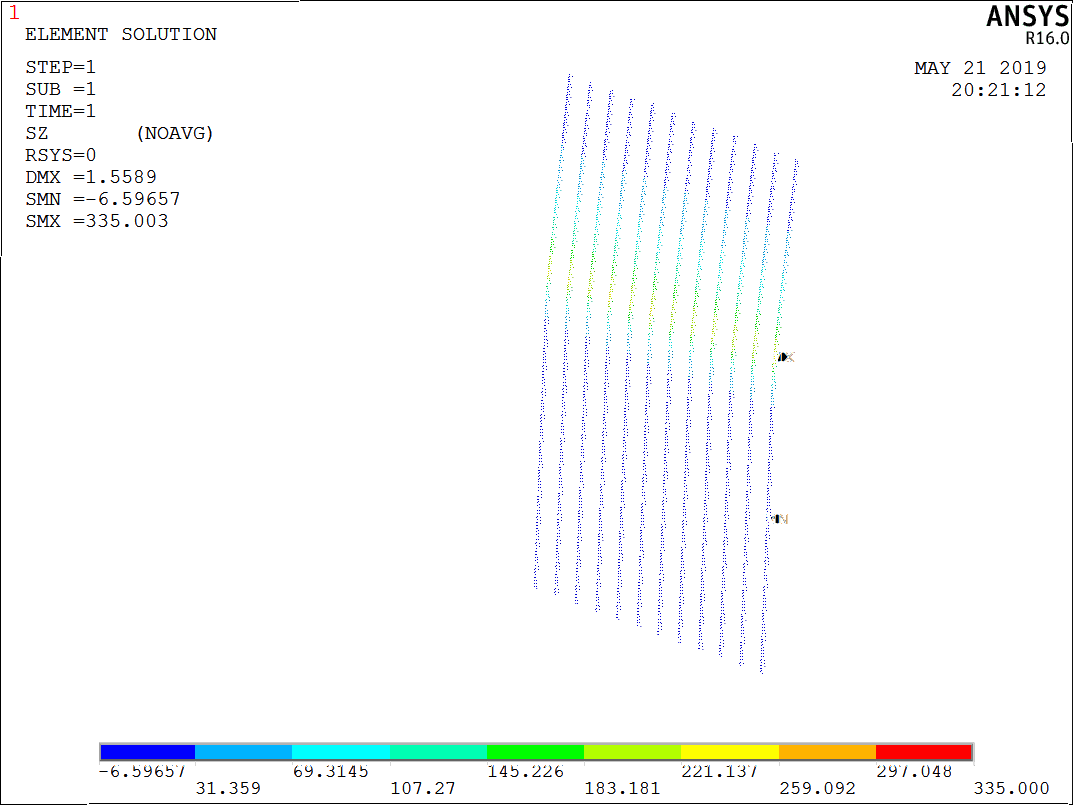Screen dimensions: 1073x805
Task: Click the light blue legend swatch
Action: tap(244, 752)
